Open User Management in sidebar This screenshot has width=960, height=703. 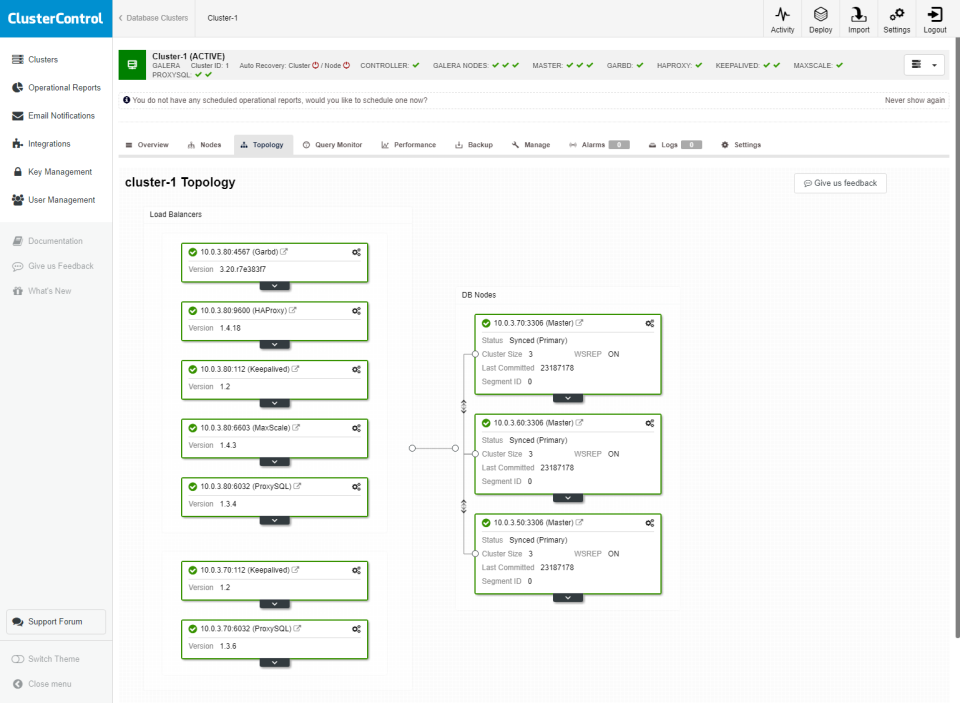point(54,200)
